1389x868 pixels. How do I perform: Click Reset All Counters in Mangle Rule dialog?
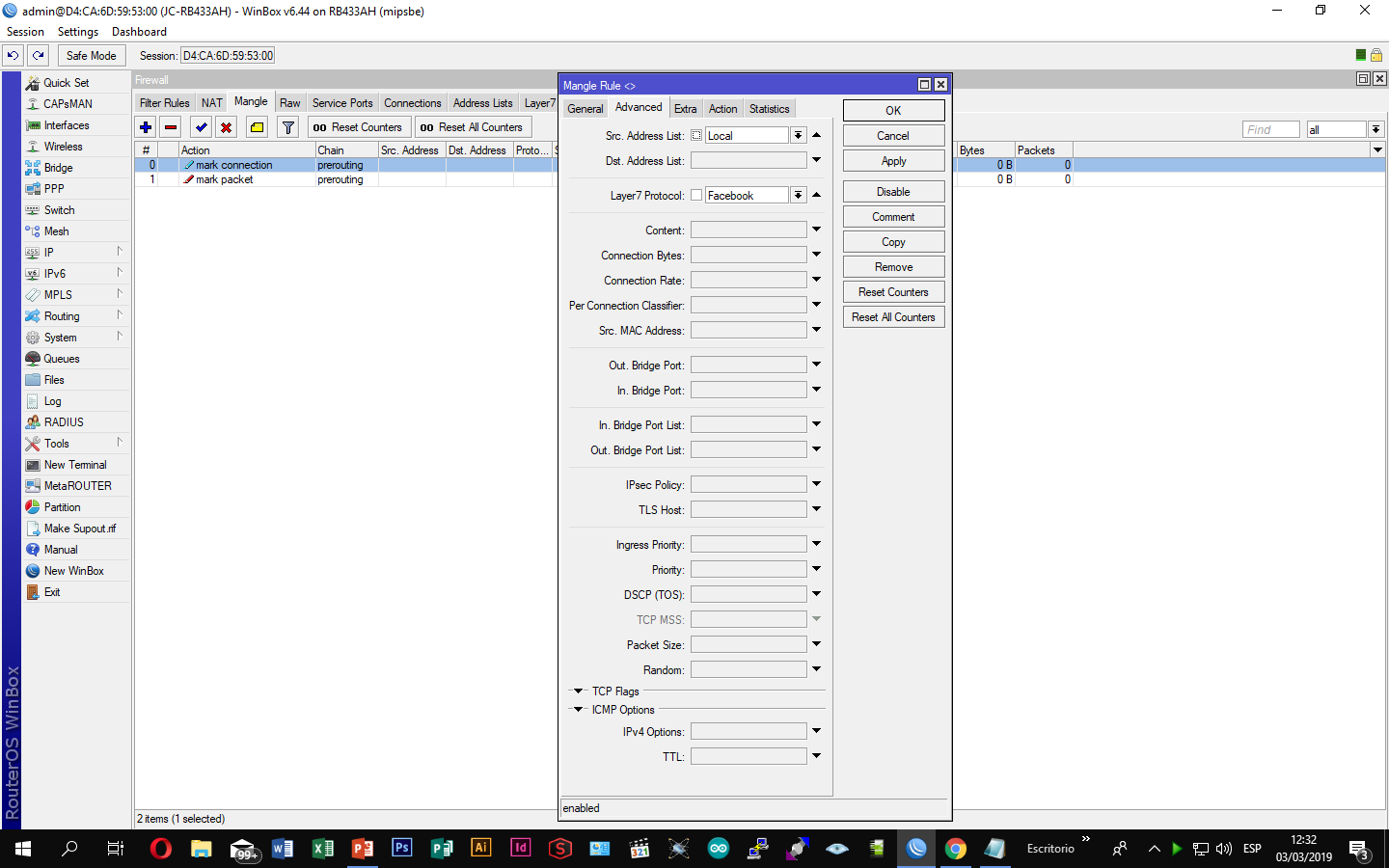click(894, 317)
